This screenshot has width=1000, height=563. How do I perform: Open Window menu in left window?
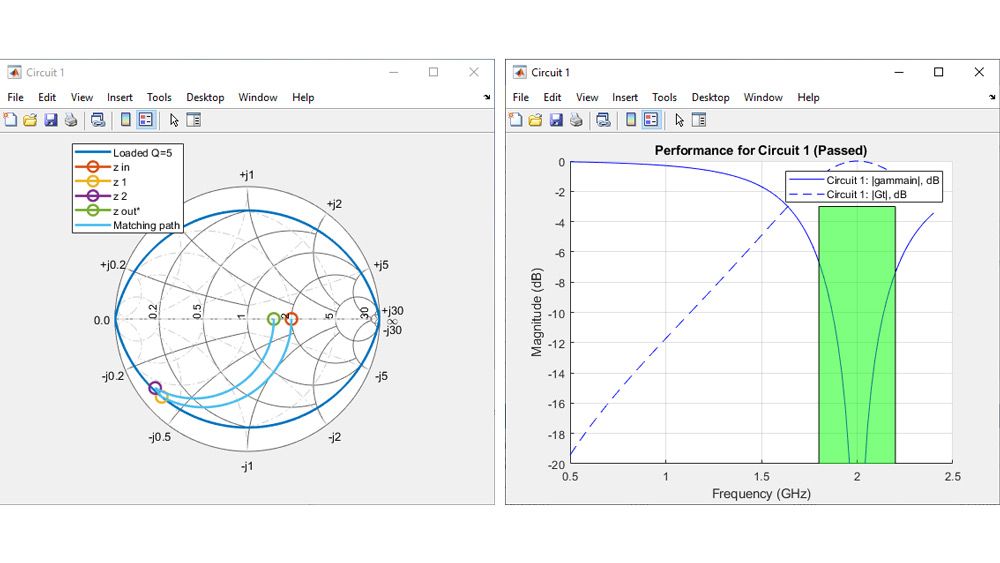[x=258, y=98]
